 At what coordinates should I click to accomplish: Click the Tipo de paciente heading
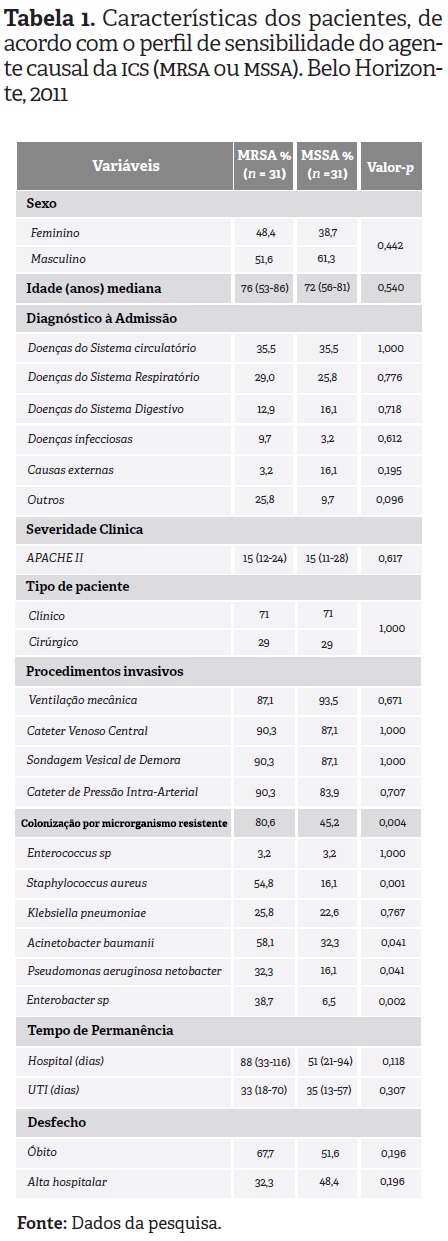[77, 586]
